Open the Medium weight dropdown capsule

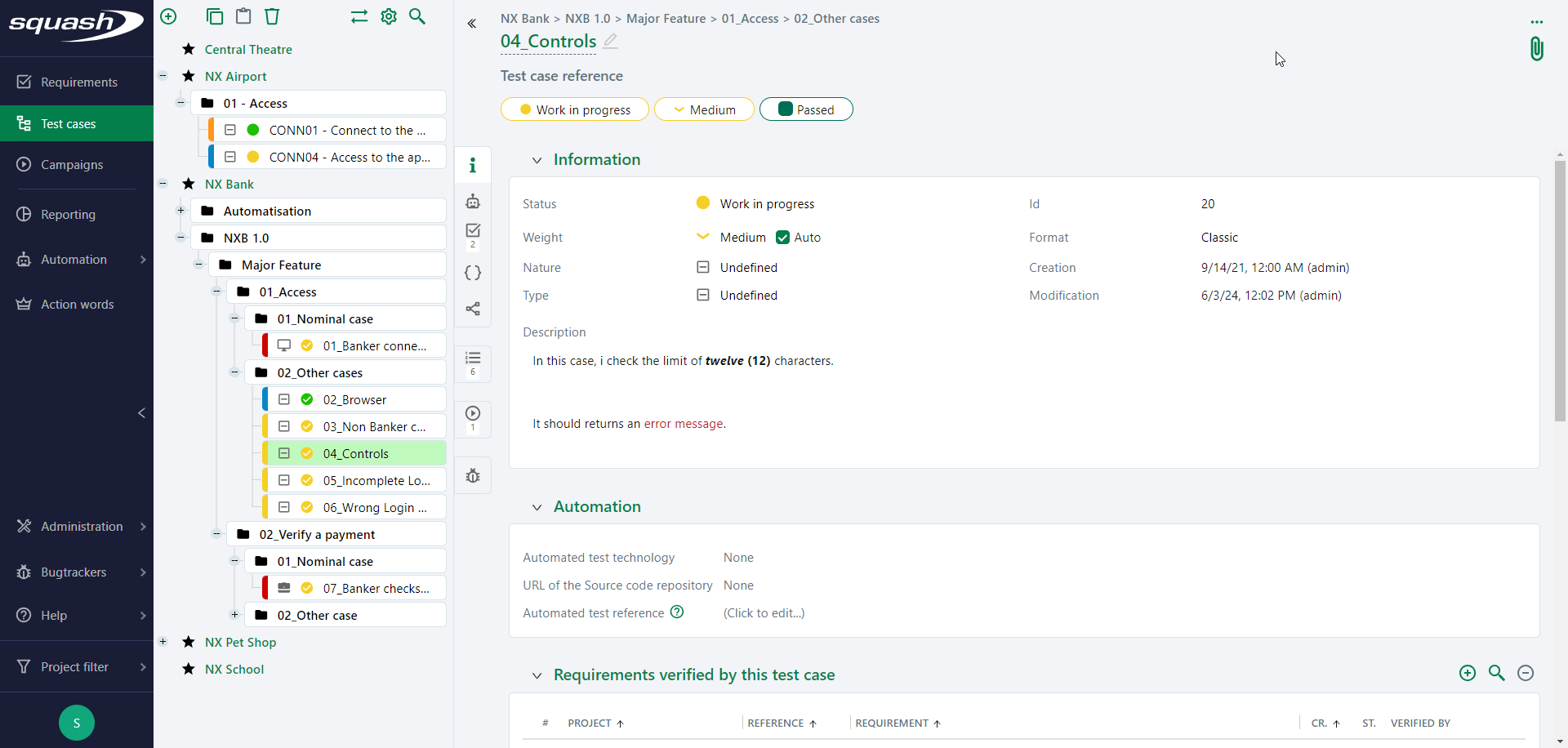tap(704, 109)
